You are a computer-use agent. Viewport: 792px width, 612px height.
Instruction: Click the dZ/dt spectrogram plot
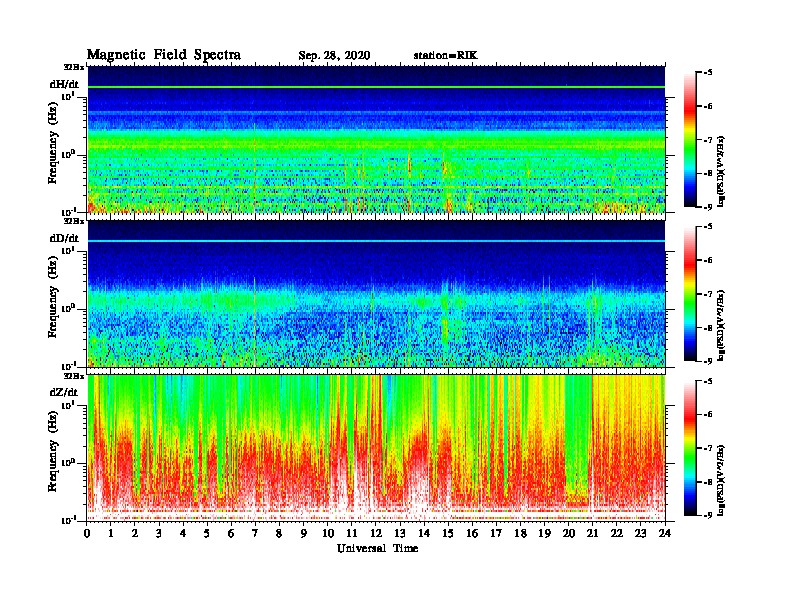(376, 447)
